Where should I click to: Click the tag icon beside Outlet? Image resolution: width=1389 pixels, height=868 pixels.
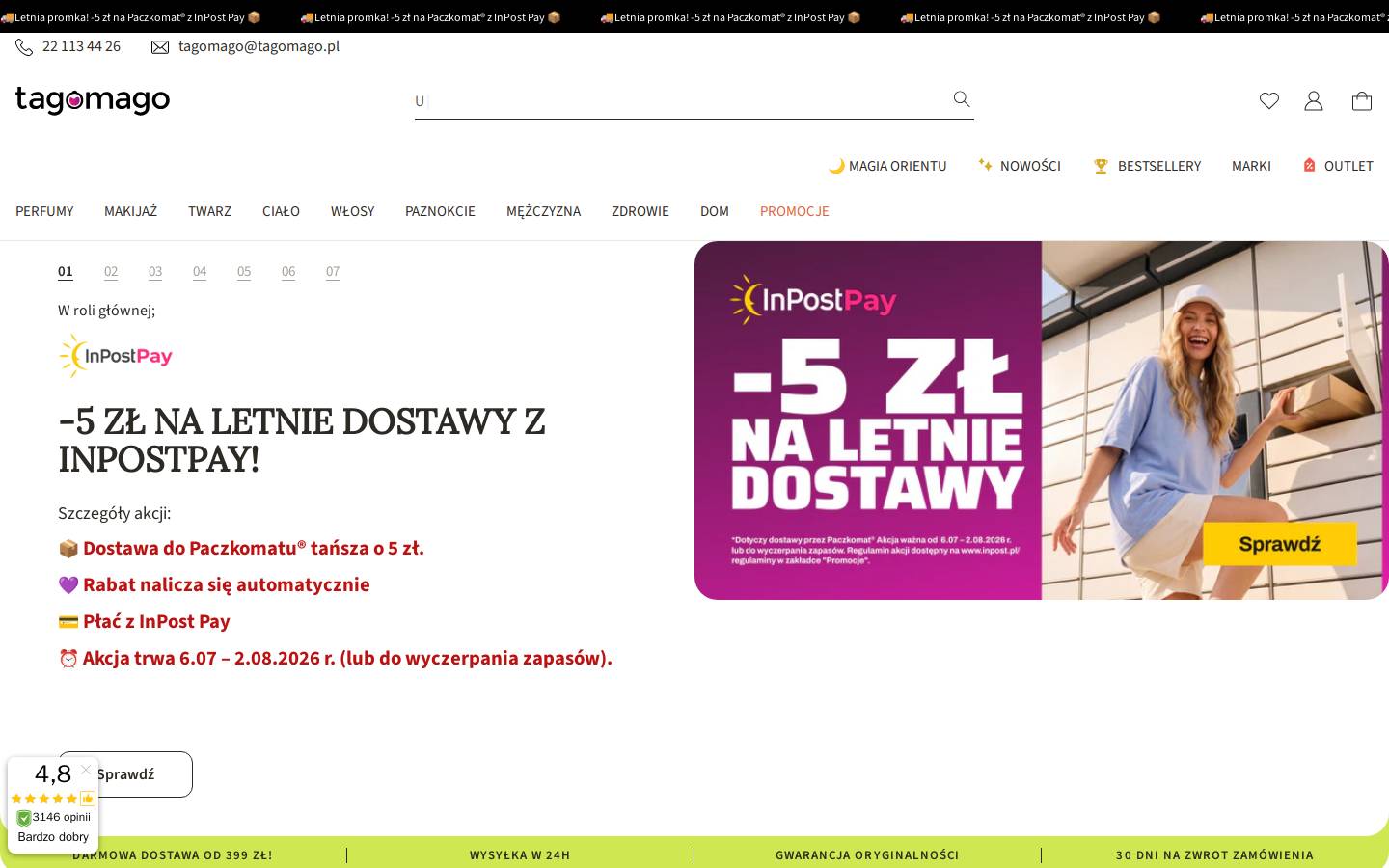(x=1309, y=165)
